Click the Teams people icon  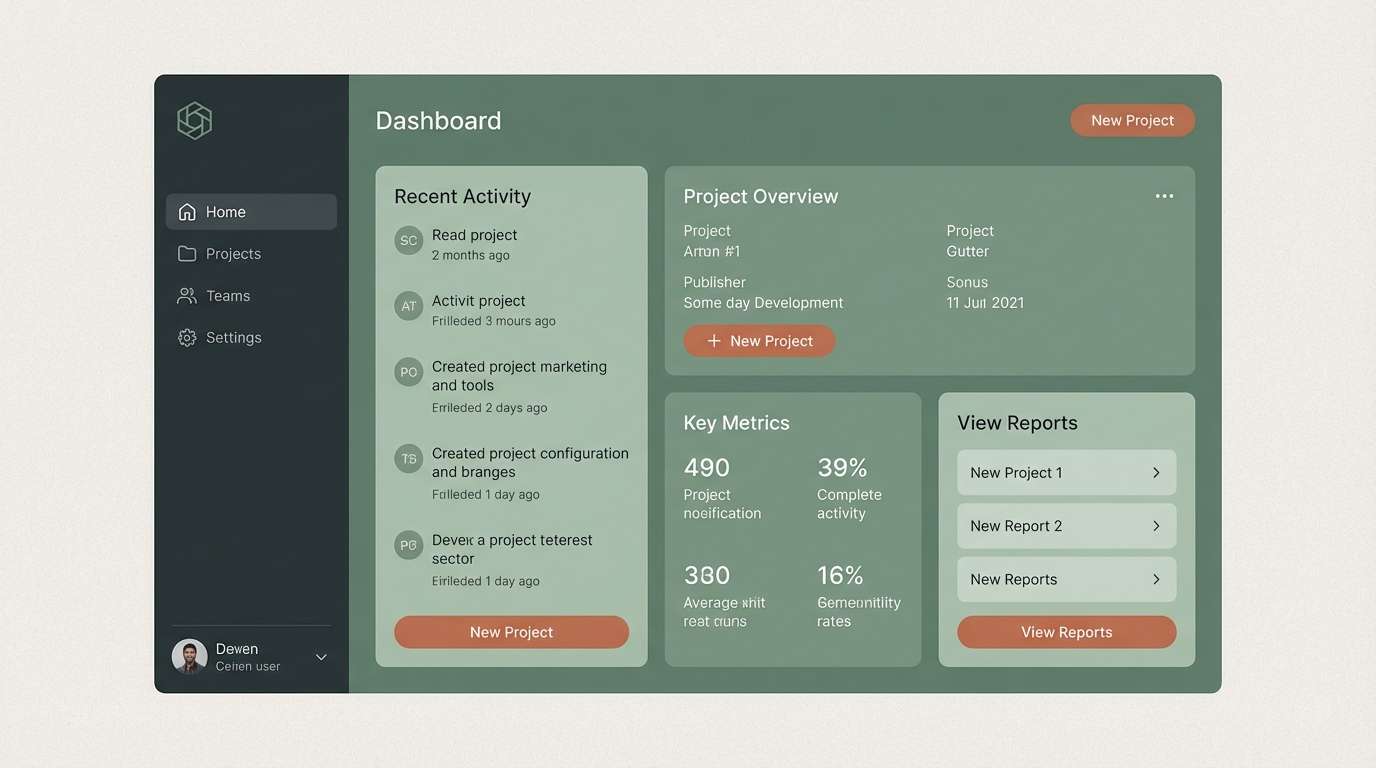[x=187, y=295]
